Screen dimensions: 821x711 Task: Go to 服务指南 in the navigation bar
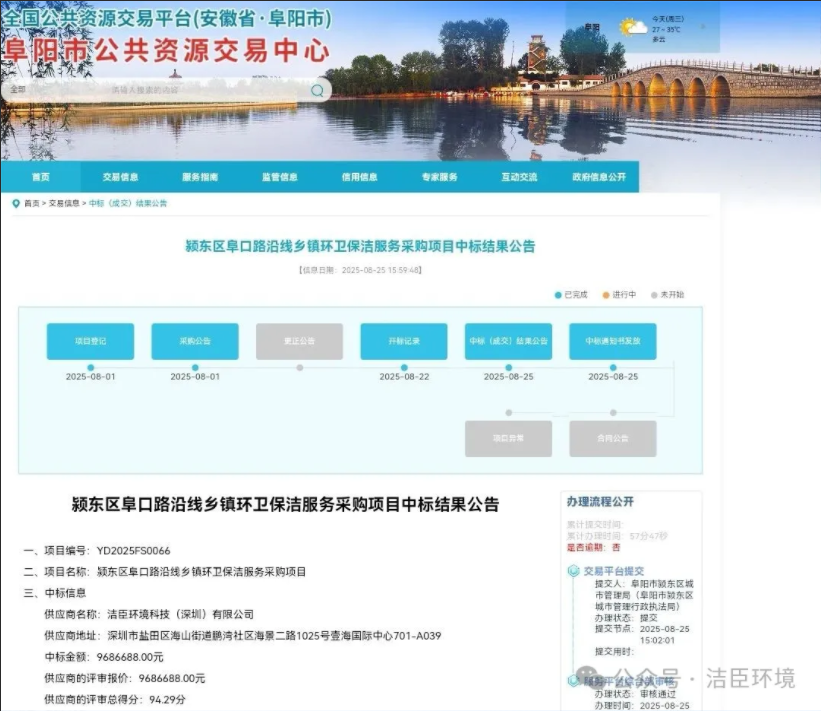coord(200,177)
